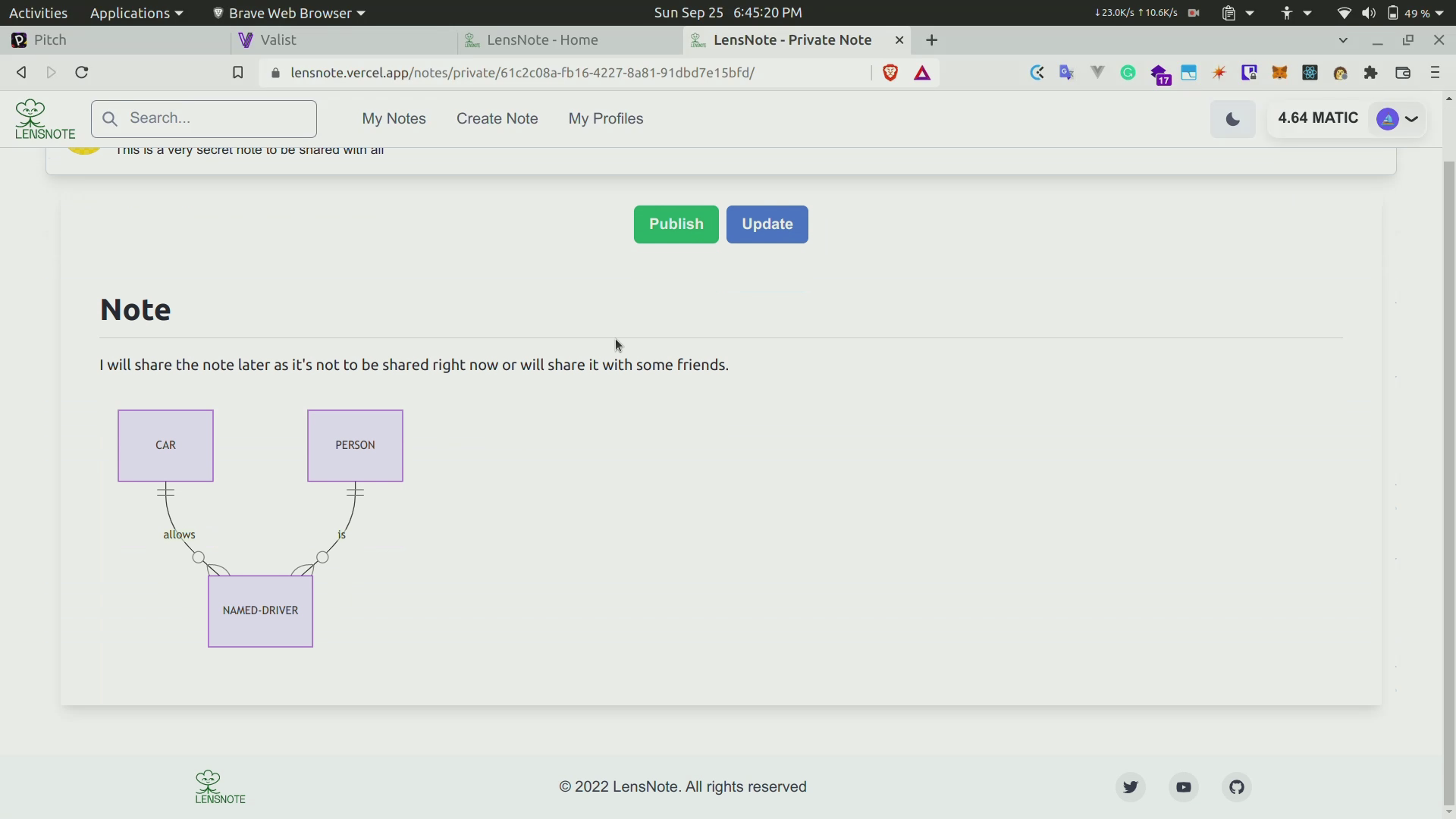Click the LensNote logo in header
This screenshot has height=819, width=1456.
45,119
